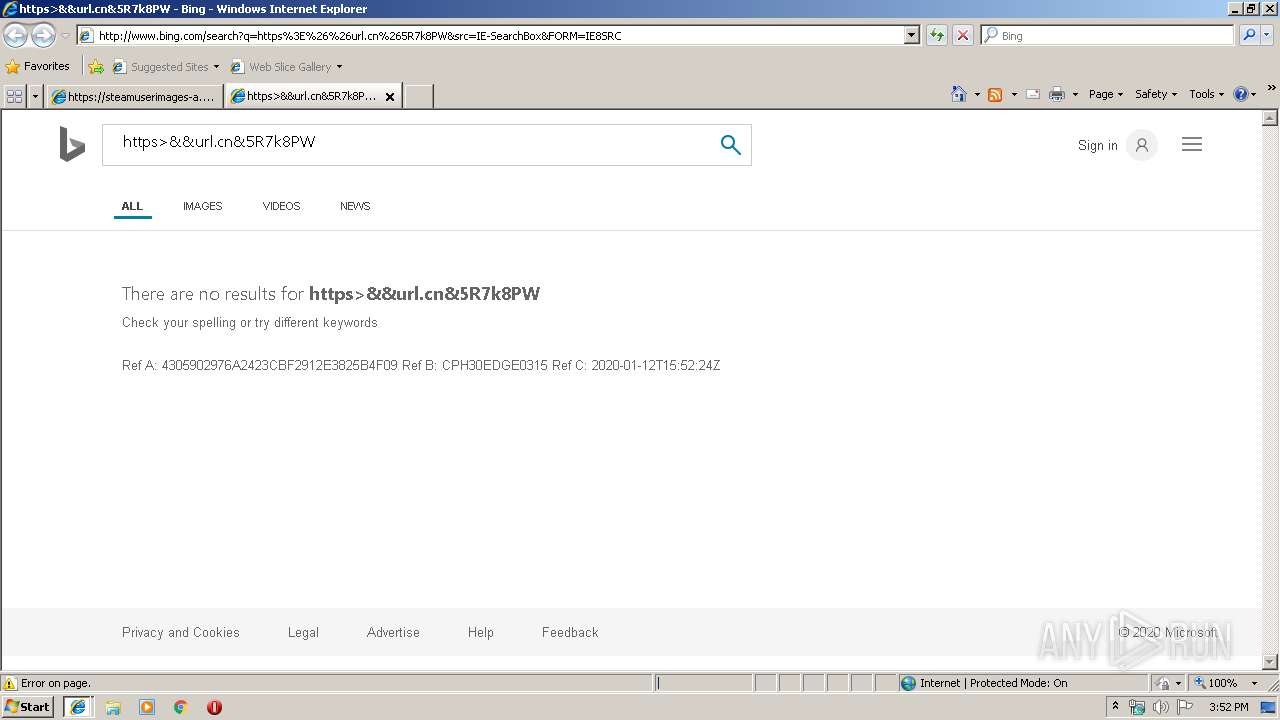The width and height of the screenshot is (1280, 720).
Task: Select the IMAGES results tab
Action: click(202, 206)
